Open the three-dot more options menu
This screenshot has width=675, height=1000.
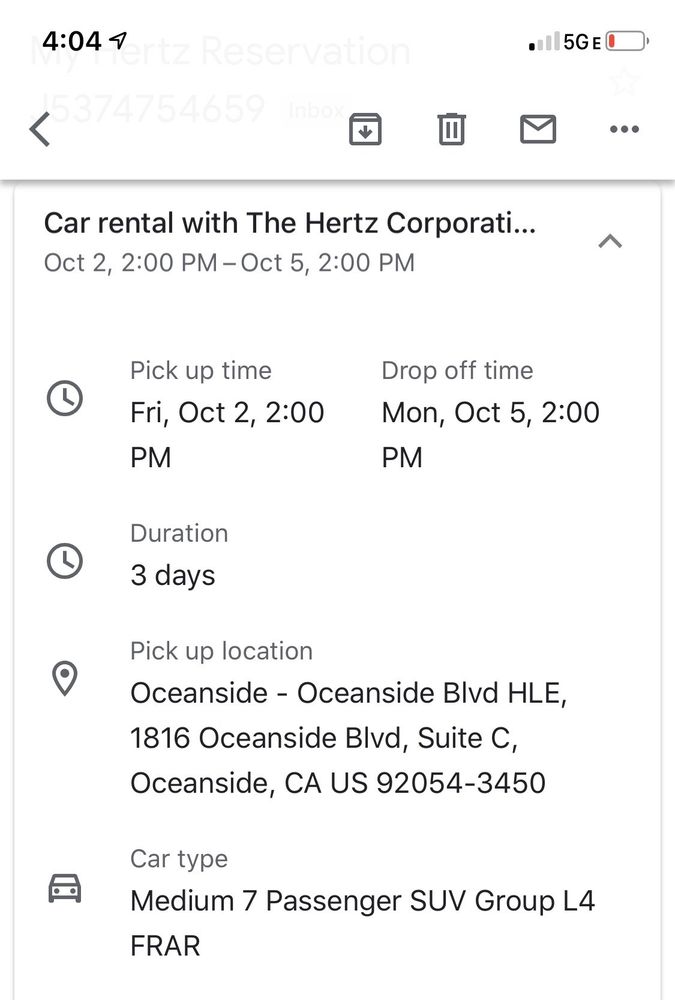[x=624, y=129]
